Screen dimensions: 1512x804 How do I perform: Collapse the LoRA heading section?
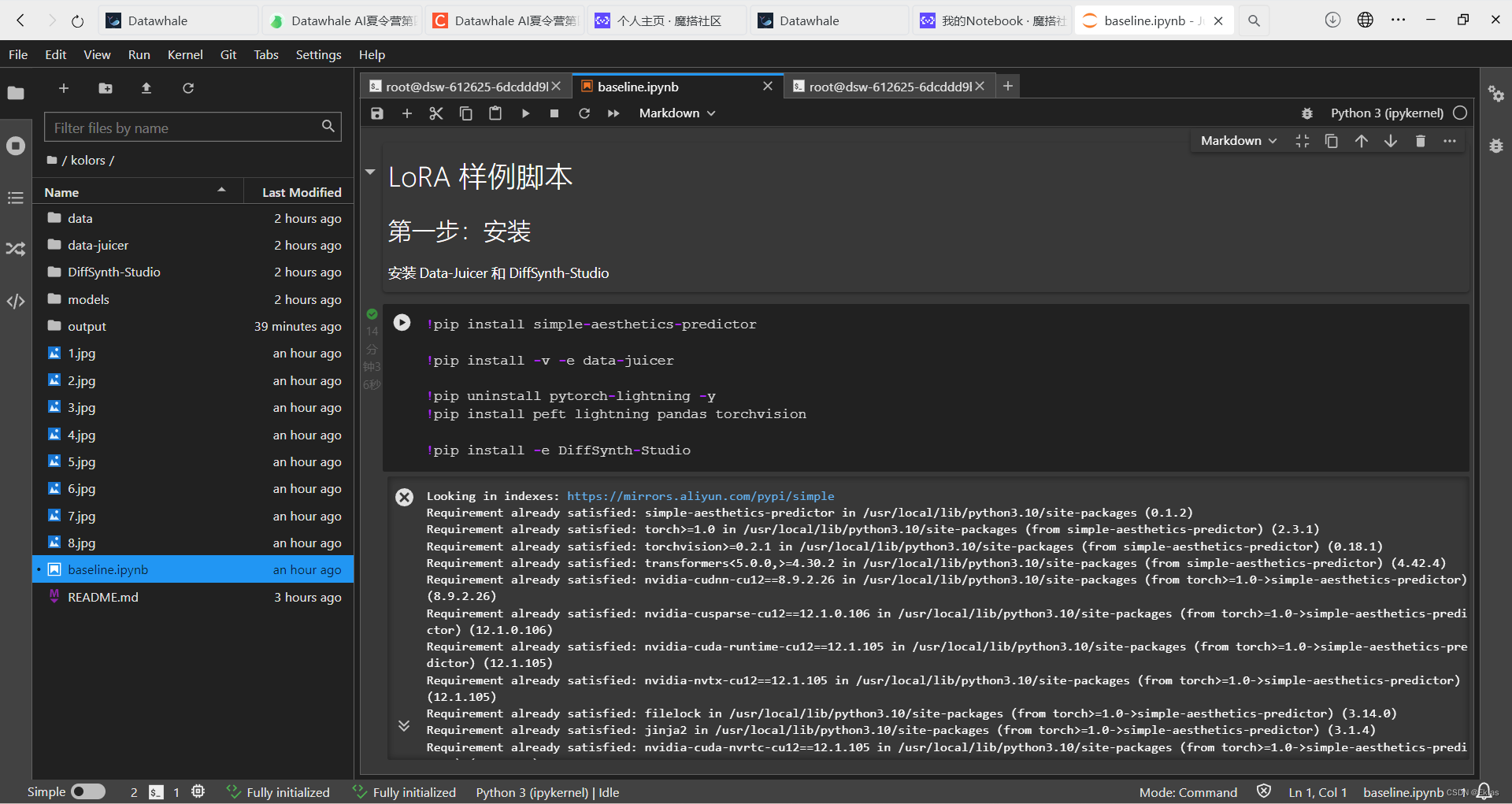[370, 172]
